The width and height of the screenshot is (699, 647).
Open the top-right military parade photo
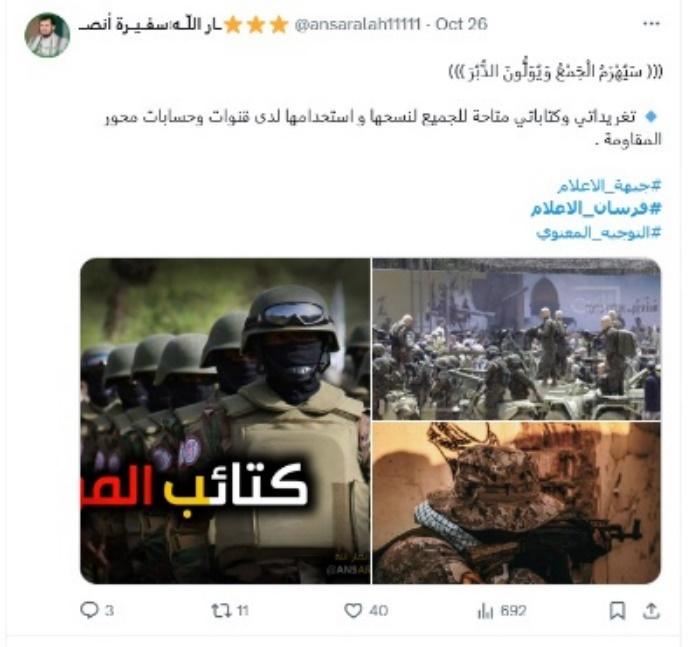pos(517,339)
